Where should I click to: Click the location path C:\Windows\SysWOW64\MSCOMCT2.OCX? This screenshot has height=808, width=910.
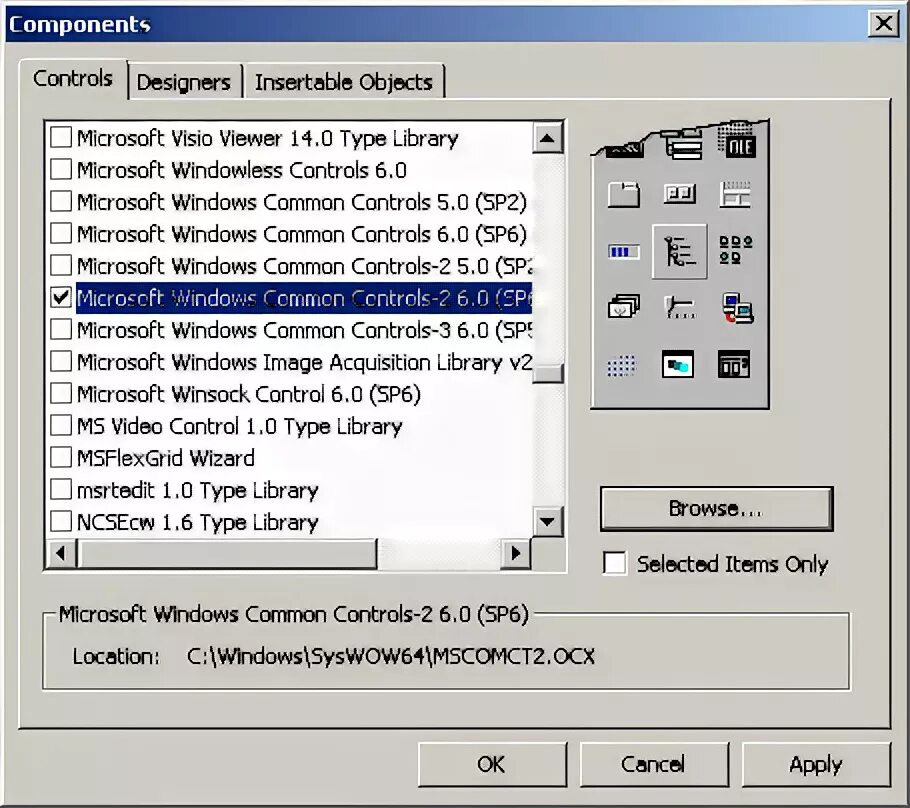[391, 656]
